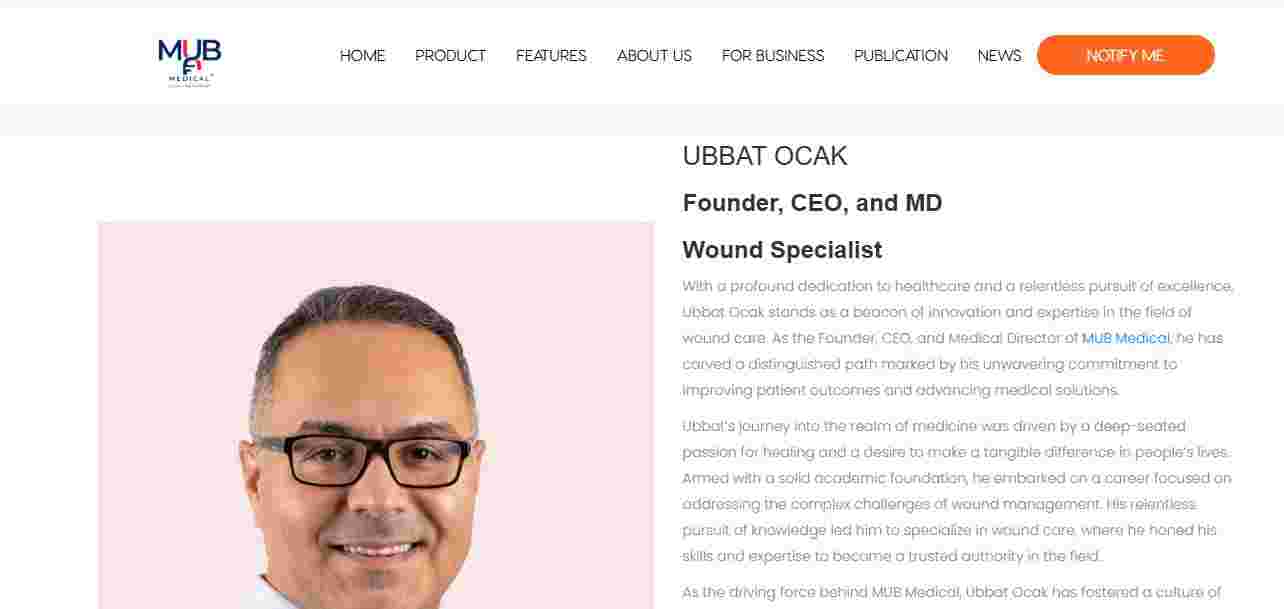Open the ABOUT US page
The height and width of the screenshot is (609, 1284).
(654, 56)
